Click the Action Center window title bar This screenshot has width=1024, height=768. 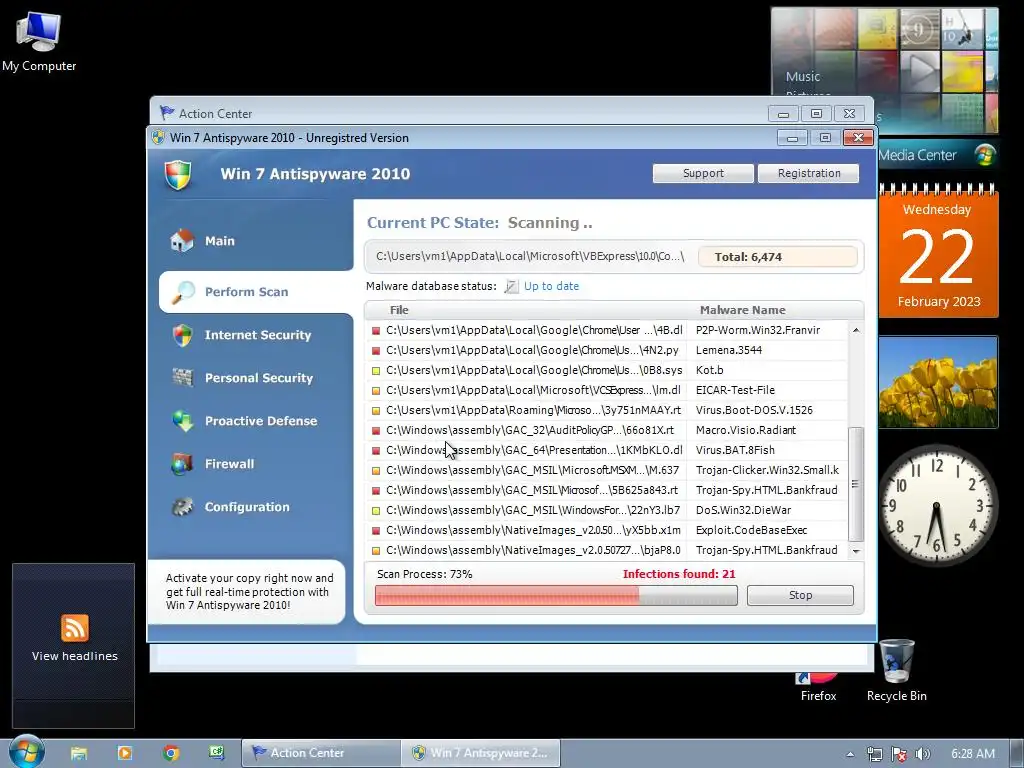click(457, 113)
